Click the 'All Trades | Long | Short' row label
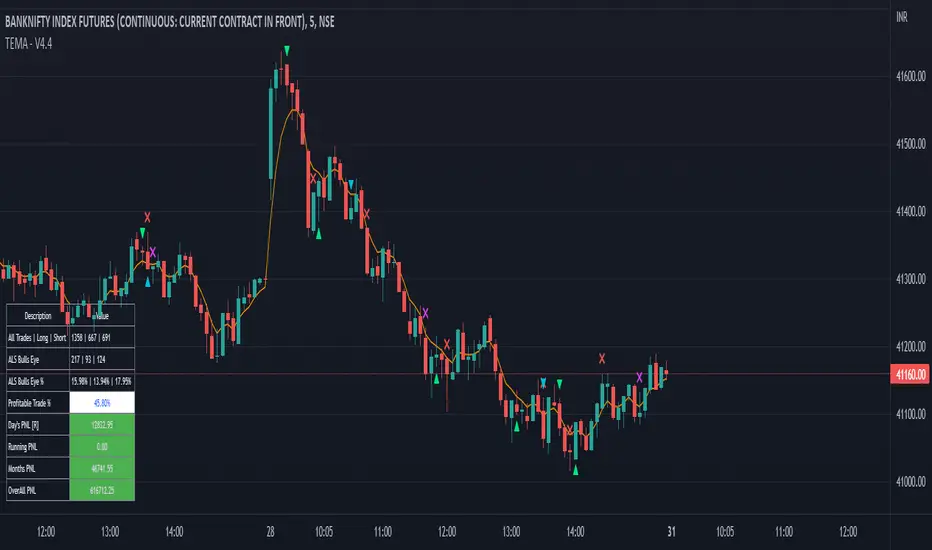 (37, 338)
